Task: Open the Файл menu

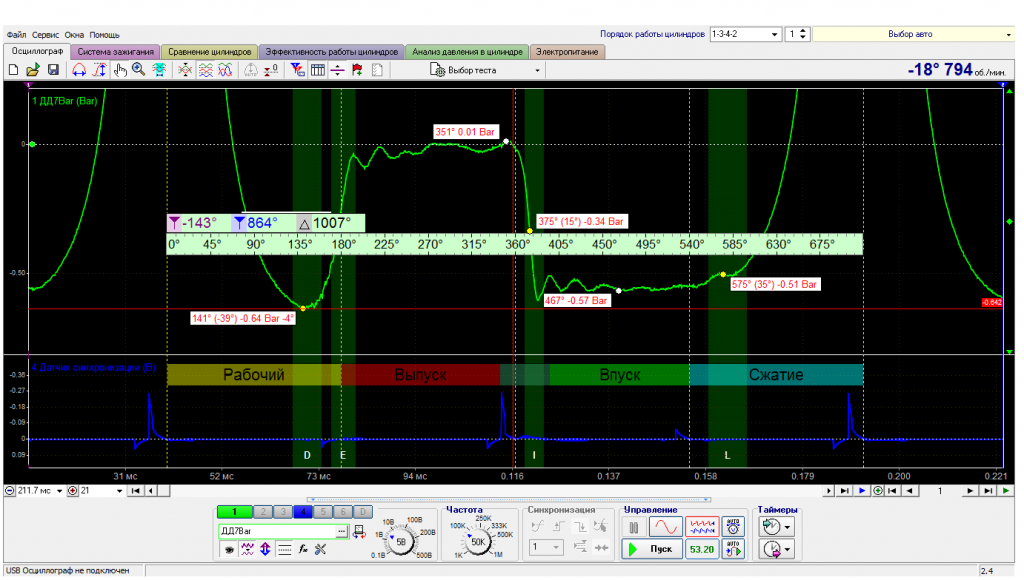Action: point(16,35)
